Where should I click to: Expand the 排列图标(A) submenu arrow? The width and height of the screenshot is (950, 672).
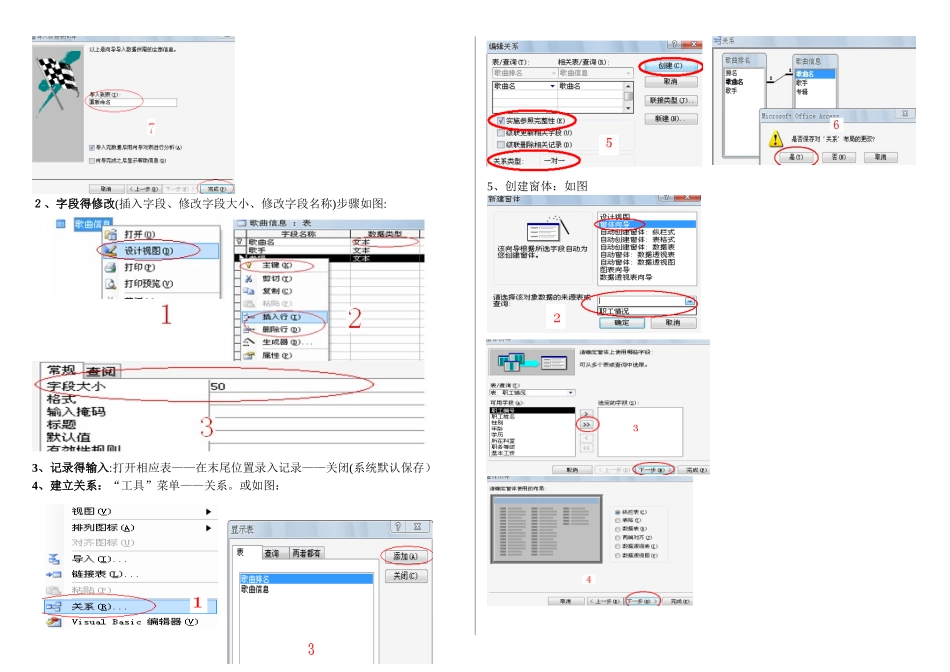(208, 528)
